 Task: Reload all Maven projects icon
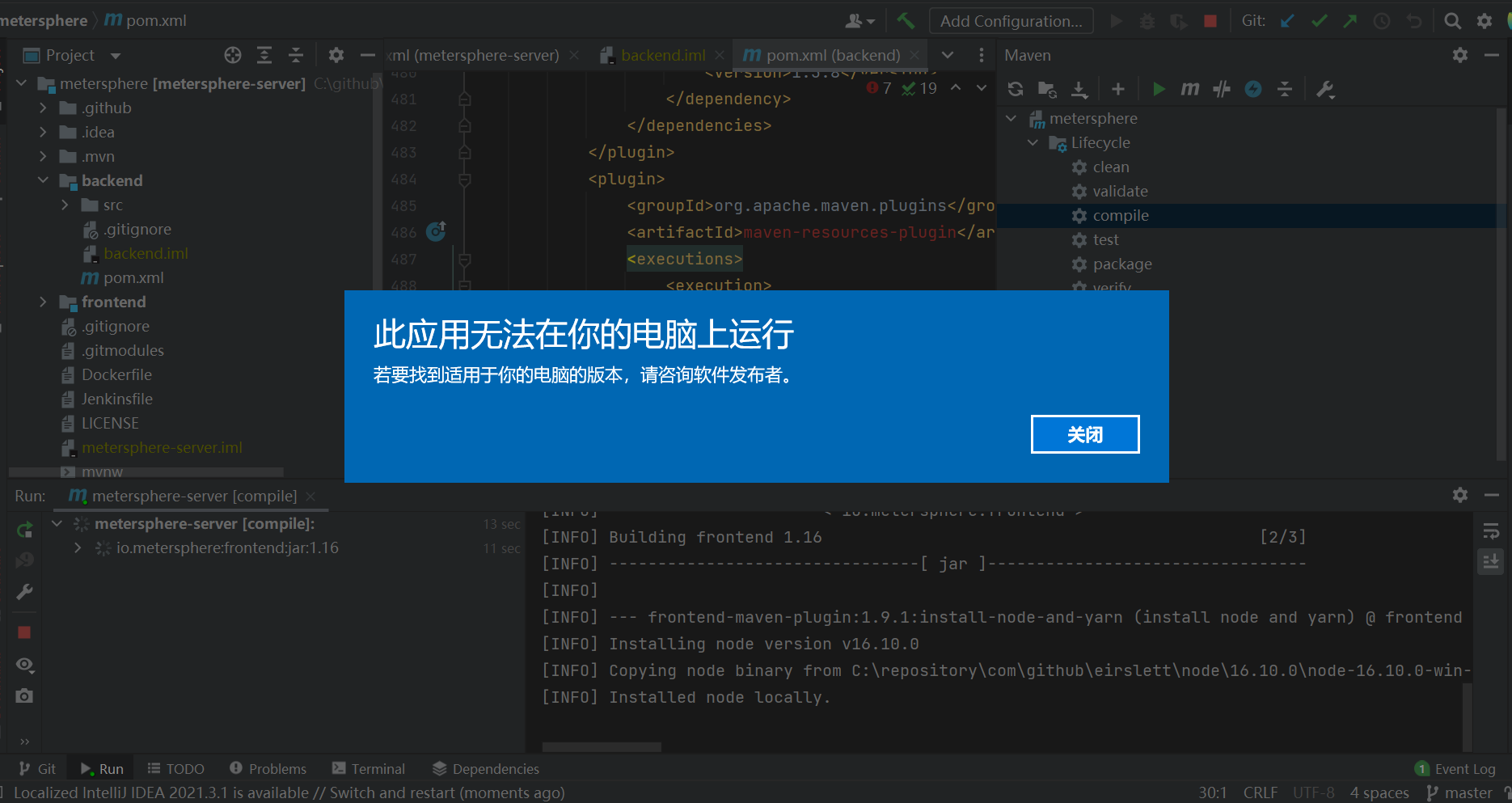point(1016,89)
